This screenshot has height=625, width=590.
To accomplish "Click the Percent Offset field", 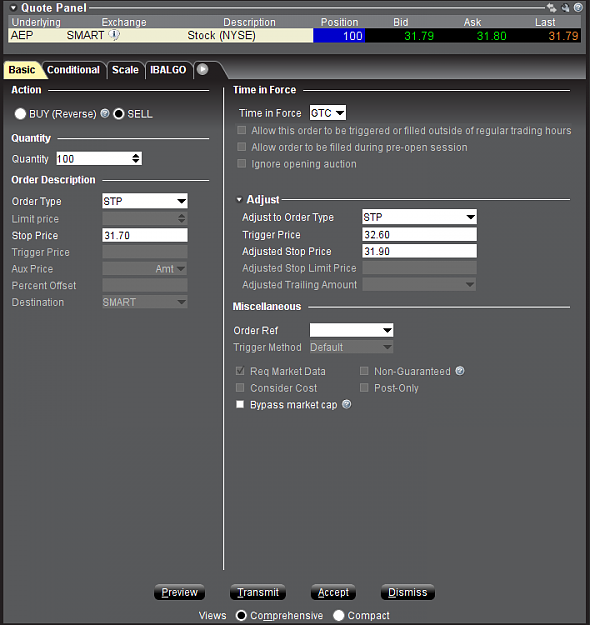I will pos(145,285).
